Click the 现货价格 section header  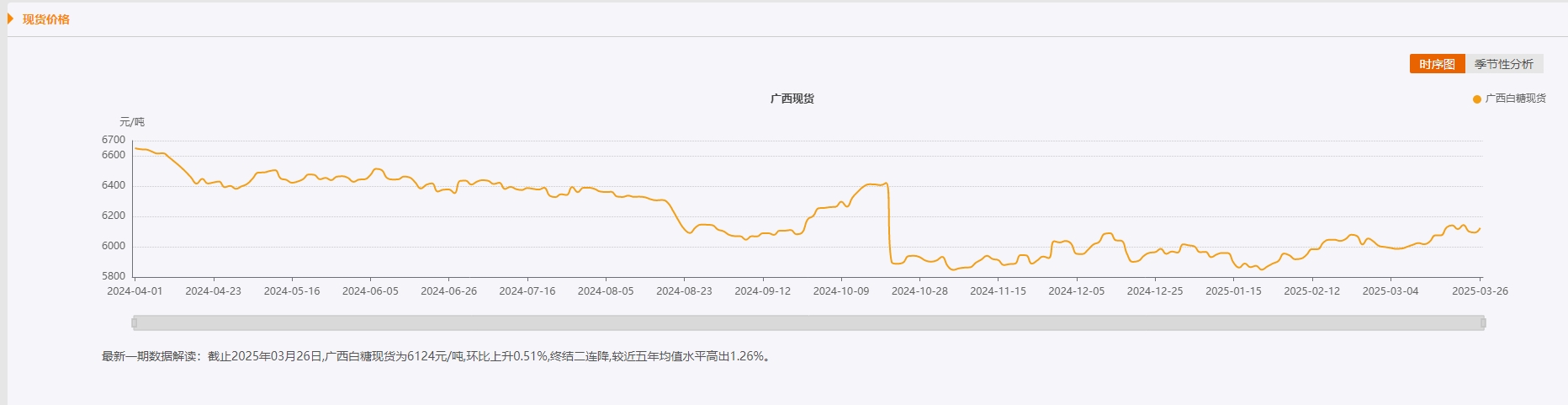click(46, 19)
